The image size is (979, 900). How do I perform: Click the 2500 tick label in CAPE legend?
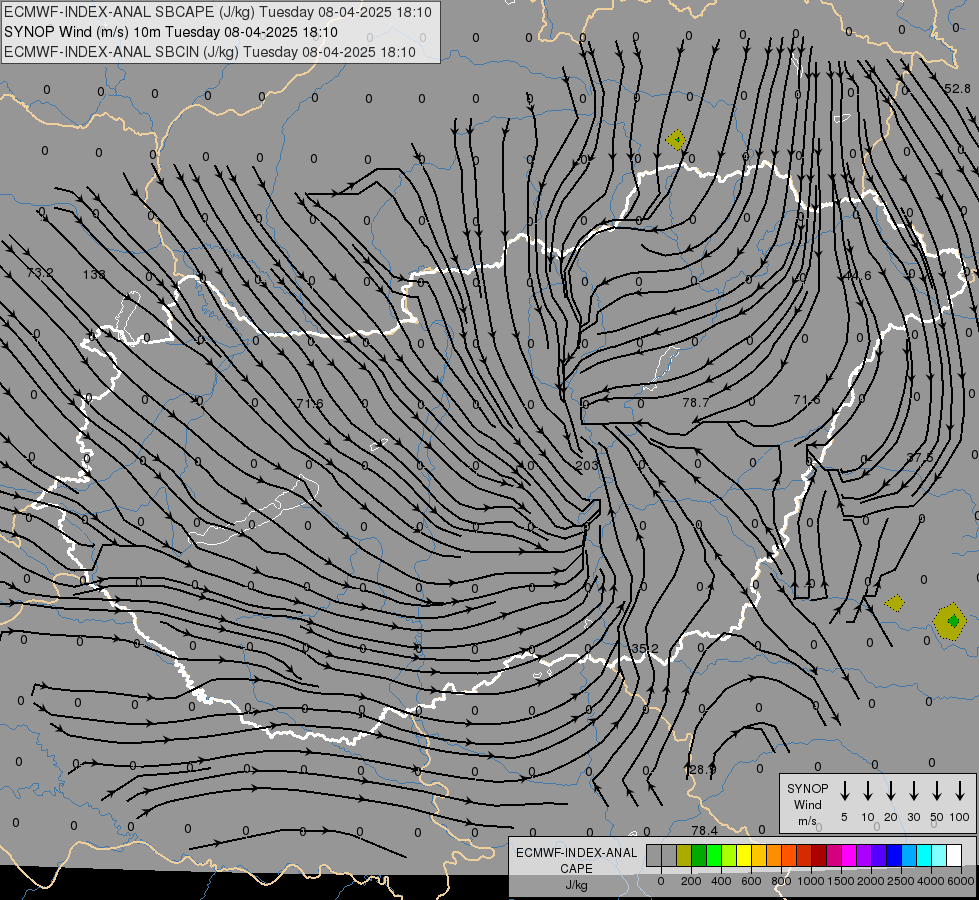pos(900,881)
